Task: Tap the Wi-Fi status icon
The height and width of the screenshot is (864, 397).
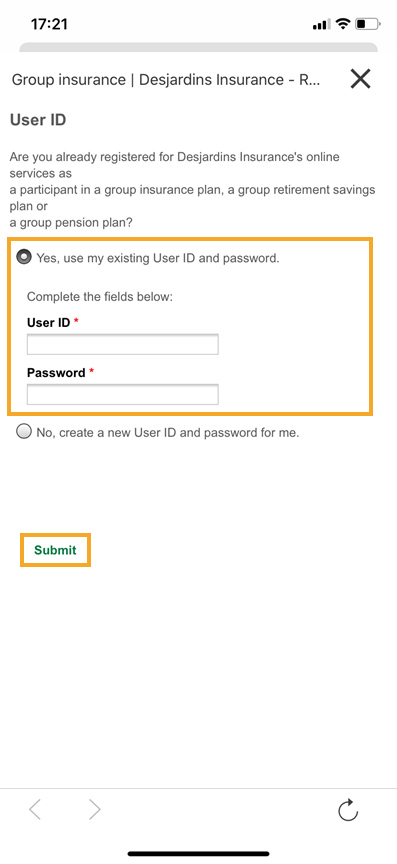Action: click(x=343, y=24)
